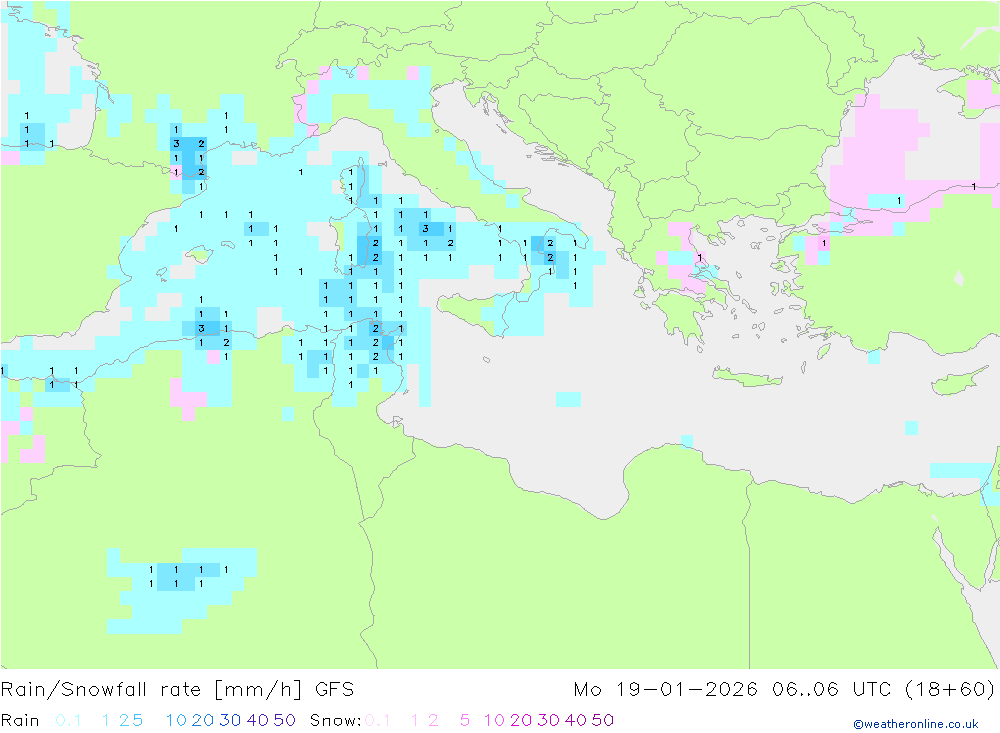The image size is (1000, 733).
Task: Click the rain legend value 40
Action: pyautogui.click(x=258, y=720)
